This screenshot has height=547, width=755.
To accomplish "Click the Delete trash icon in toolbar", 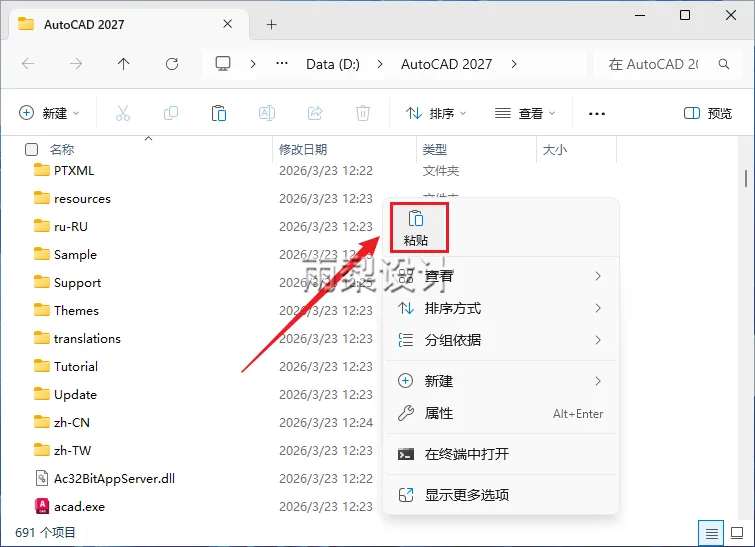I will click(x=363, y=113).
